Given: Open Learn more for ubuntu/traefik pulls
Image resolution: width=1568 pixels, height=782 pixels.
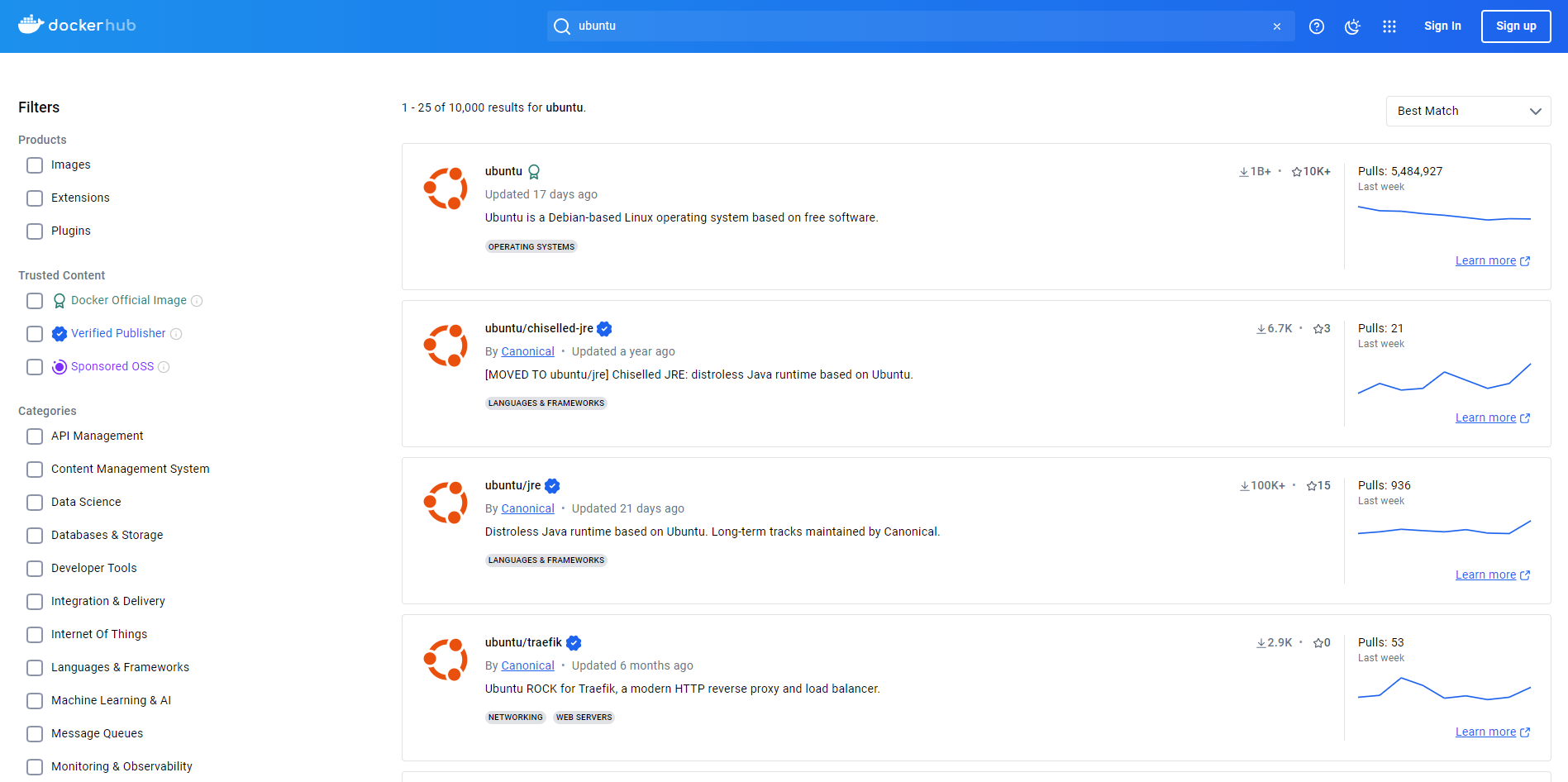Looking at the screenshot, I should pos(1493,732).
